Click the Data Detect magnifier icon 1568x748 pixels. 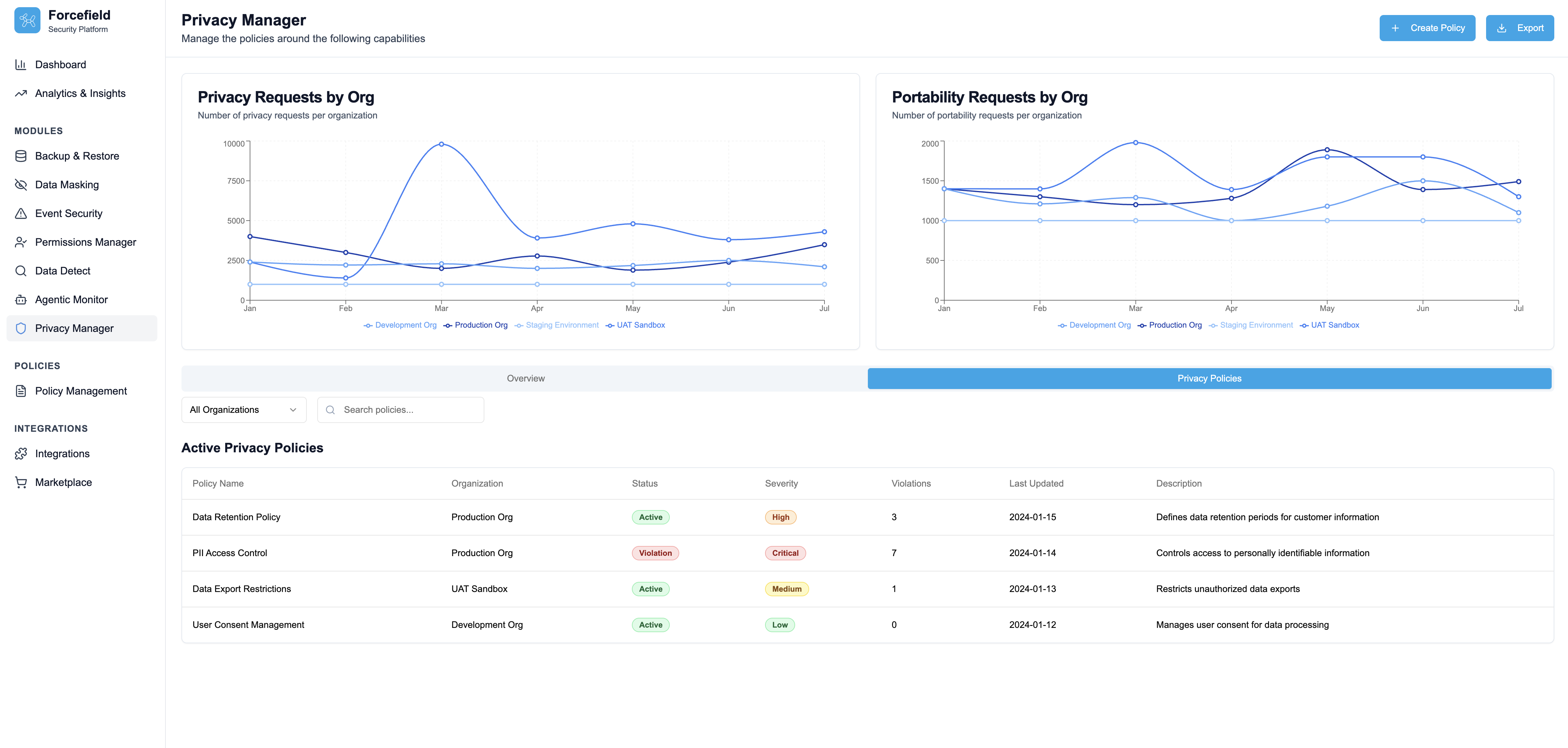[x=21, y=271]
